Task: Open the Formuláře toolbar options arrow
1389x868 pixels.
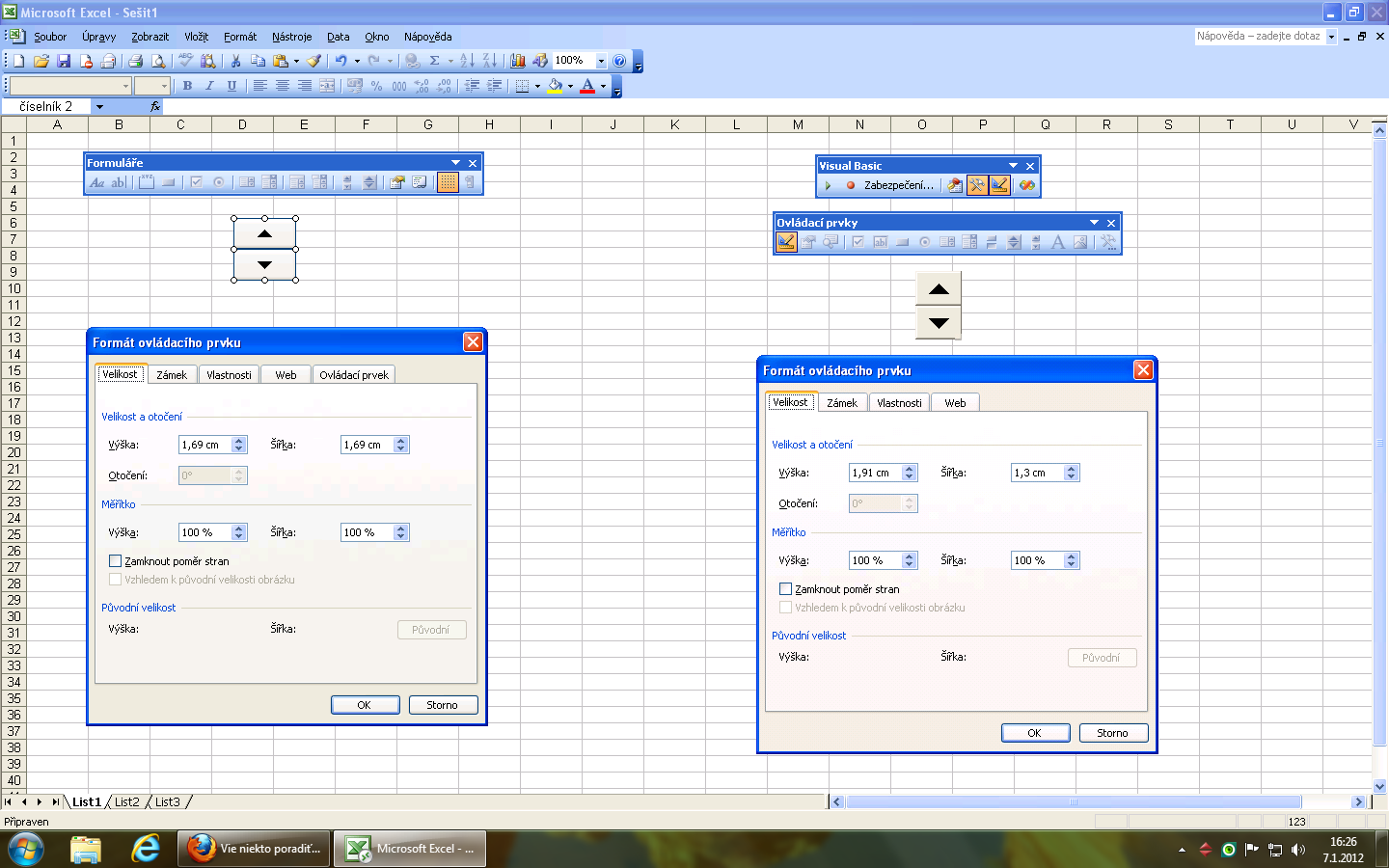Action: click(455, 163)
